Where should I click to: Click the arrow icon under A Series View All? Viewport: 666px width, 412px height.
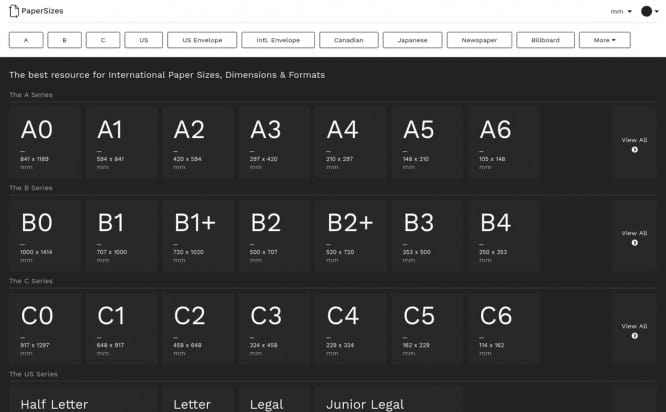coord(635,150)
